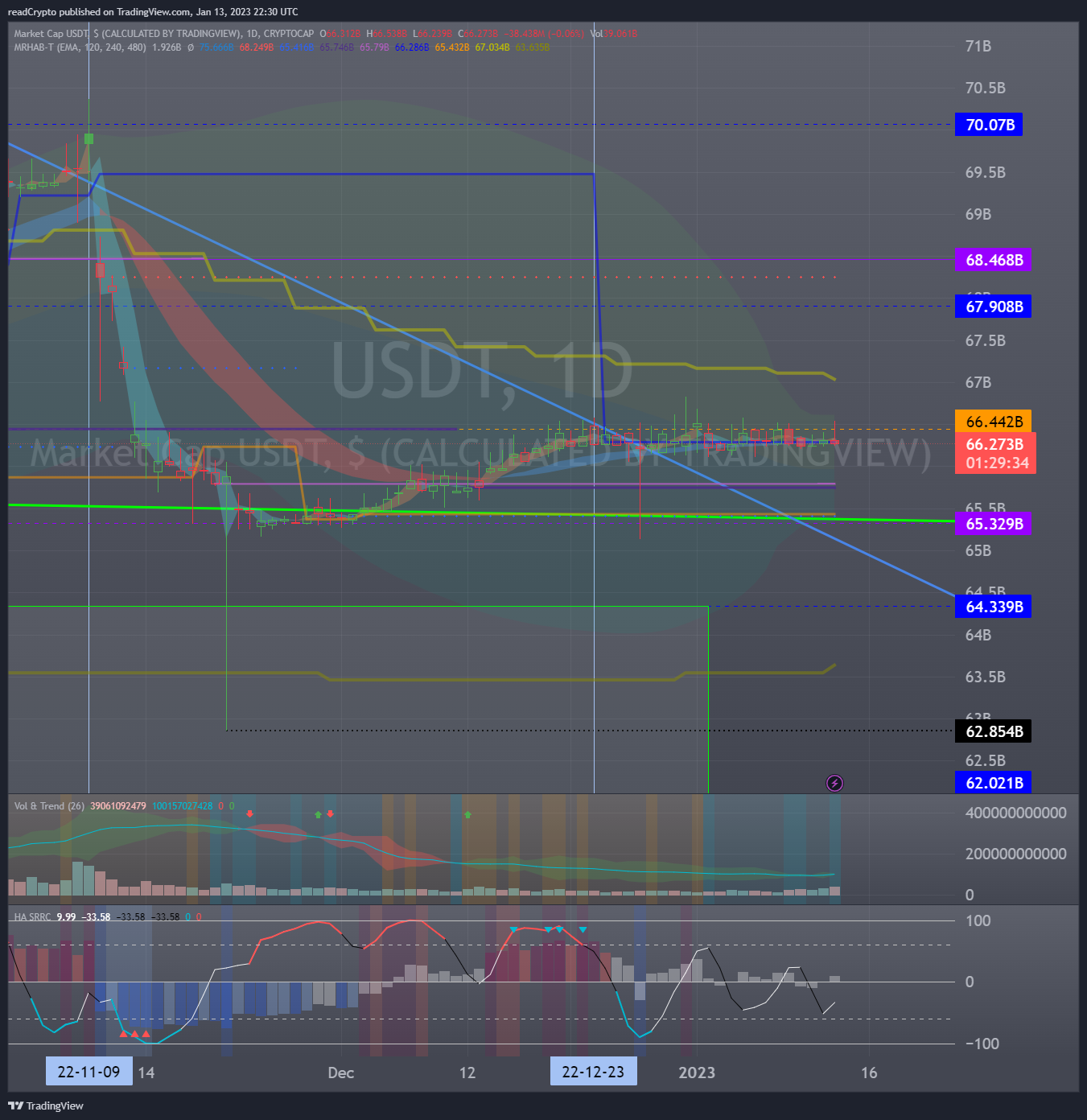This screenshot has height=1120, width=1087.
Task: Click the 9.99 value in the HA SRRC legend
Action: pyautogui.click(x=66, y=917)
